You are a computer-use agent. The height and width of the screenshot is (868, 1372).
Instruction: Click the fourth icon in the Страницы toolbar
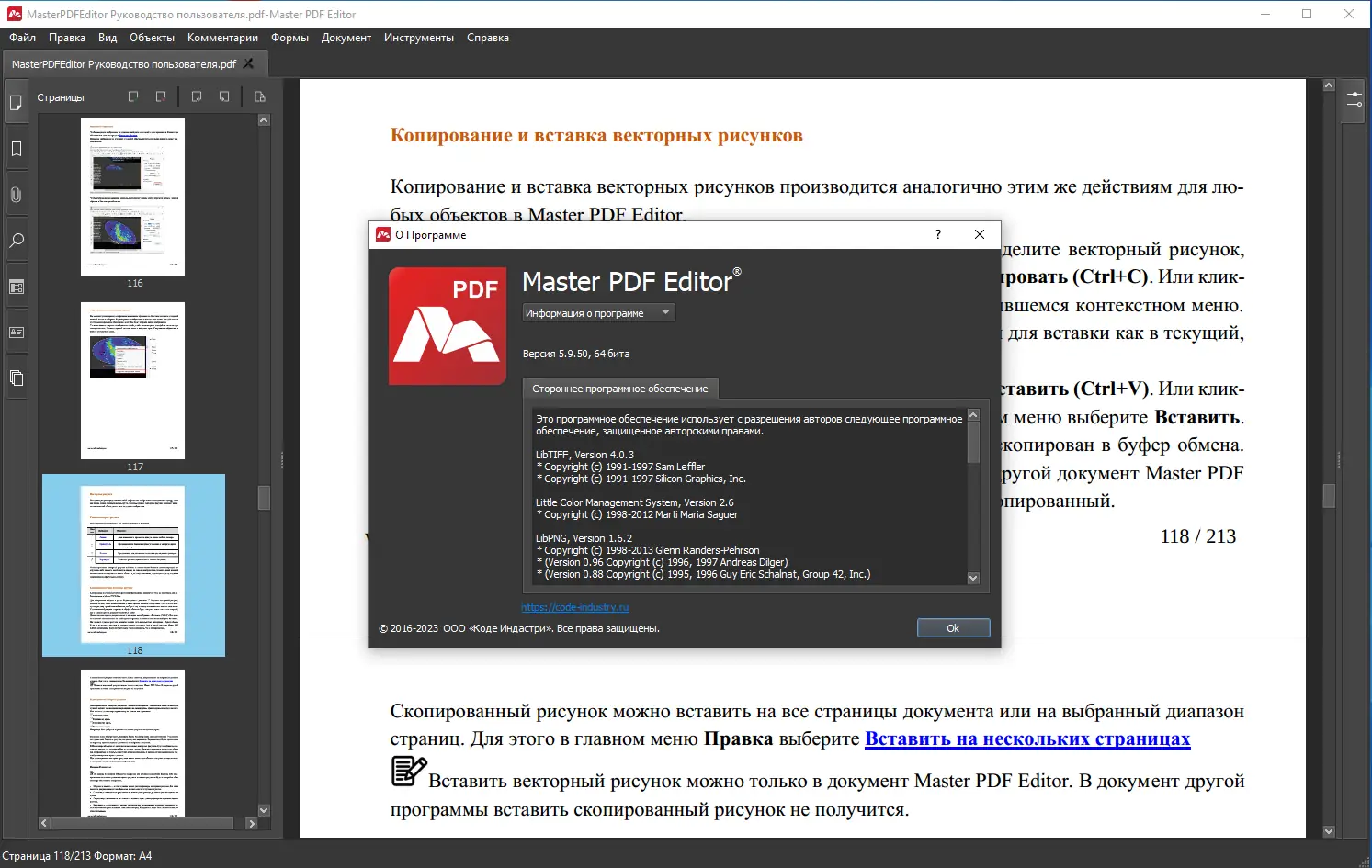coord(224,96)
